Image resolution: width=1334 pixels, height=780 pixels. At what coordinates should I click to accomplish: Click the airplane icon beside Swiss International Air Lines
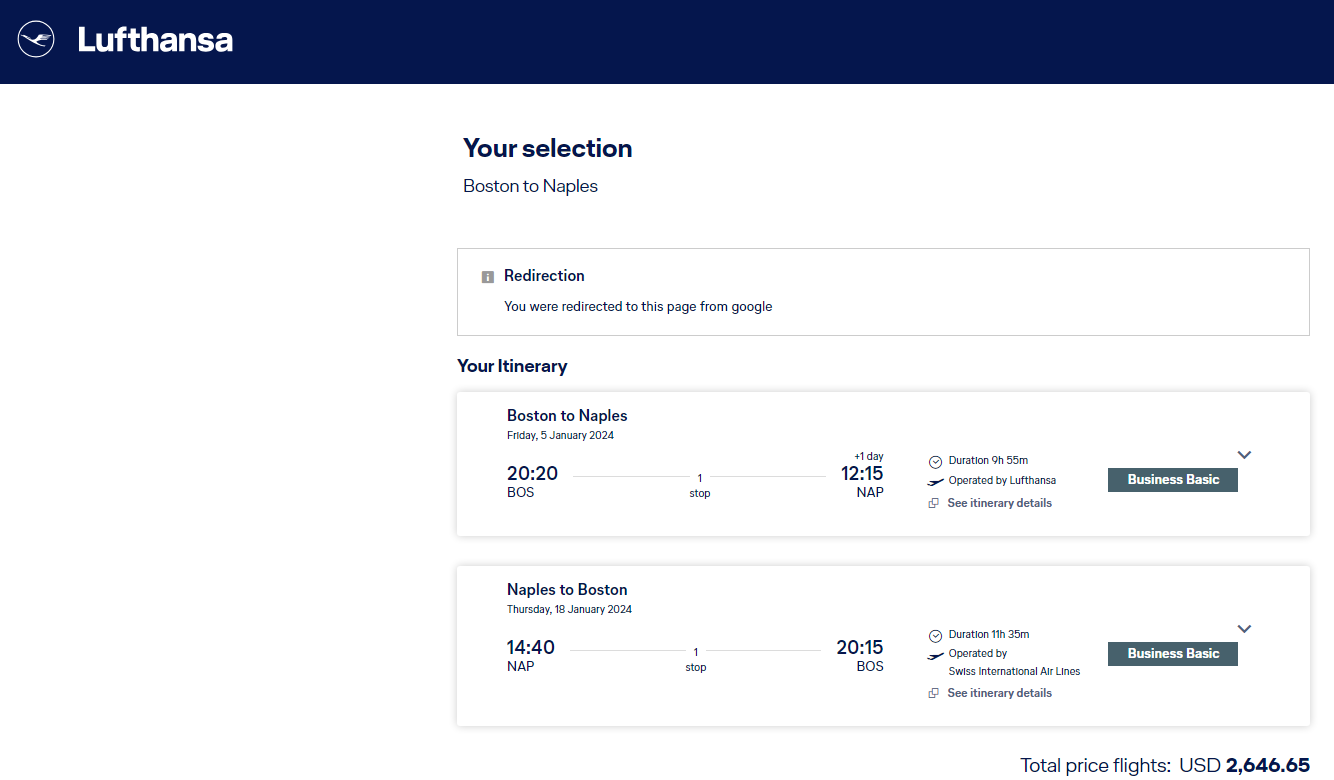click(x=935, y=656)
